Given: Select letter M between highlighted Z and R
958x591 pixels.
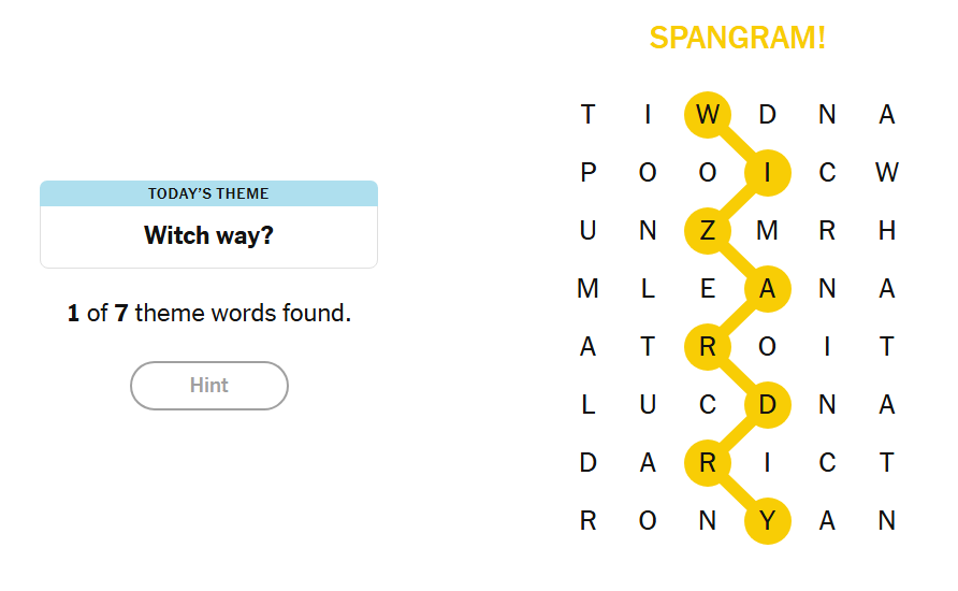Looking at the screenshot, I should (767, 231).
